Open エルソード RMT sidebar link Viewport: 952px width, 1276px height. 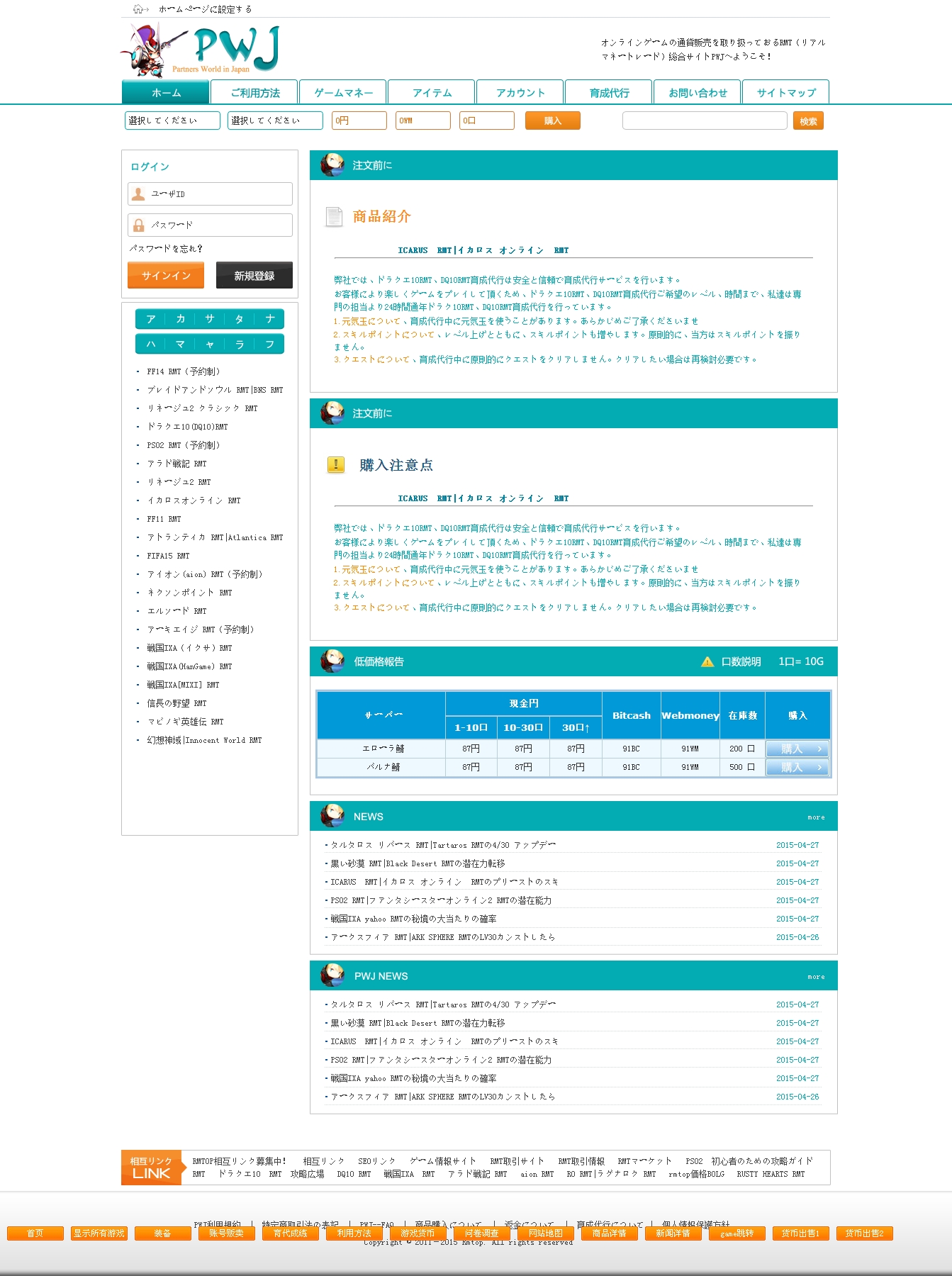(177, 611)
